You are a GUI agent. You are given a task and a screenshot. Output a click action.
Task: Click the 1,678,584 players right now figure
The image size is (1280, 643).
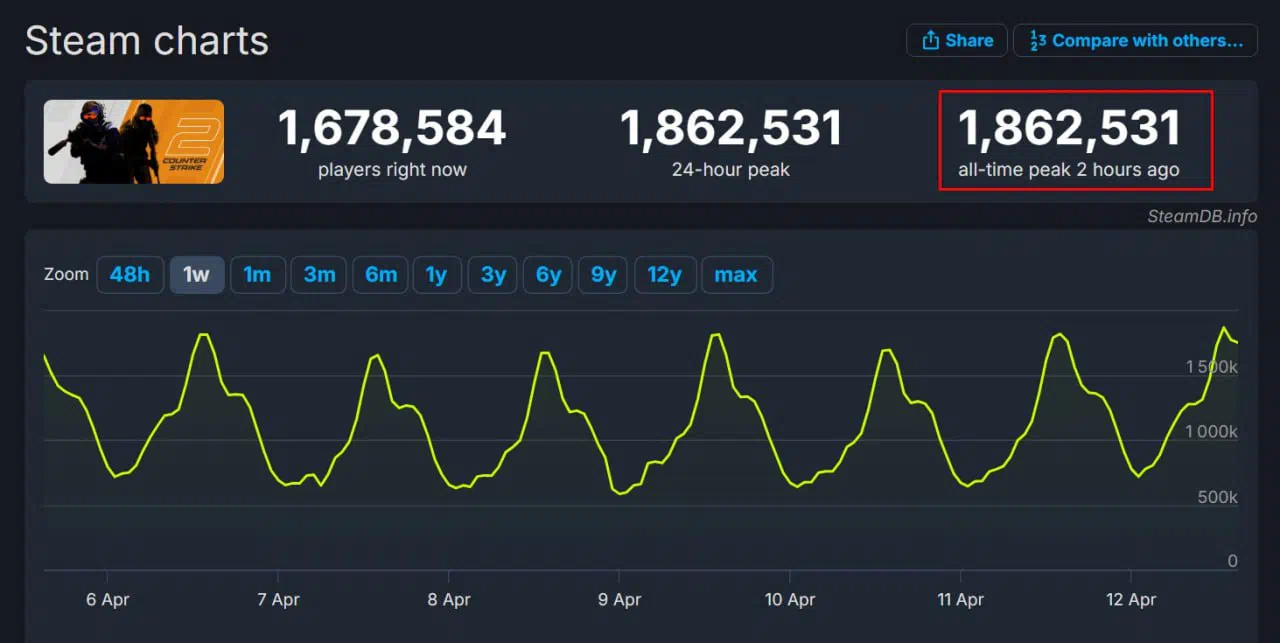[392, 129]
